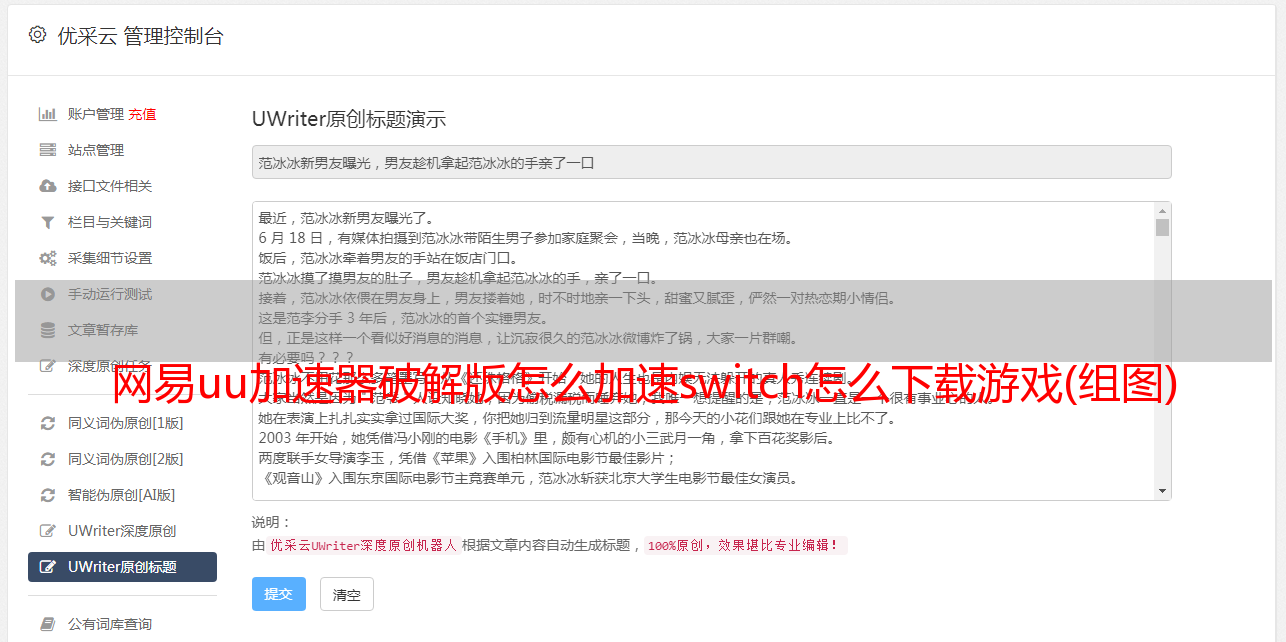Click the line starting "2003 年开始，她凭借冯小刚"

[546, 438]
